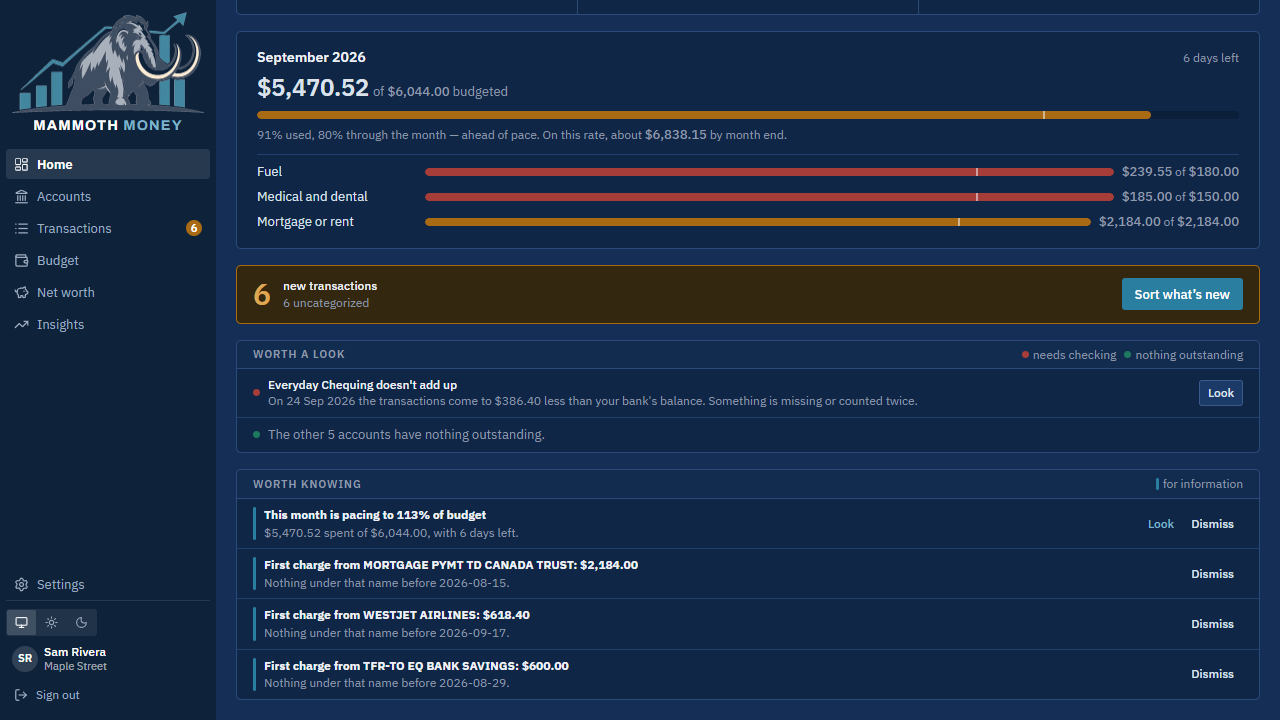Click the SR user avatar
1280x720 pixels.
pyautogui.click(x=25, y=658)
